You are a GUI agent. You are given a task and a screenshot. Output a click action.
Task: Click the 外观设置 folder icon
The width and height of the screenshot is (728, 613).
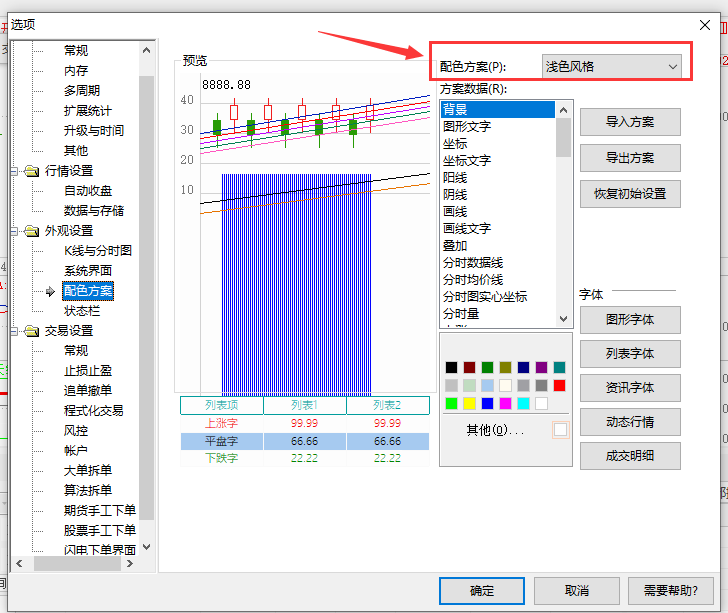[32, 231]
